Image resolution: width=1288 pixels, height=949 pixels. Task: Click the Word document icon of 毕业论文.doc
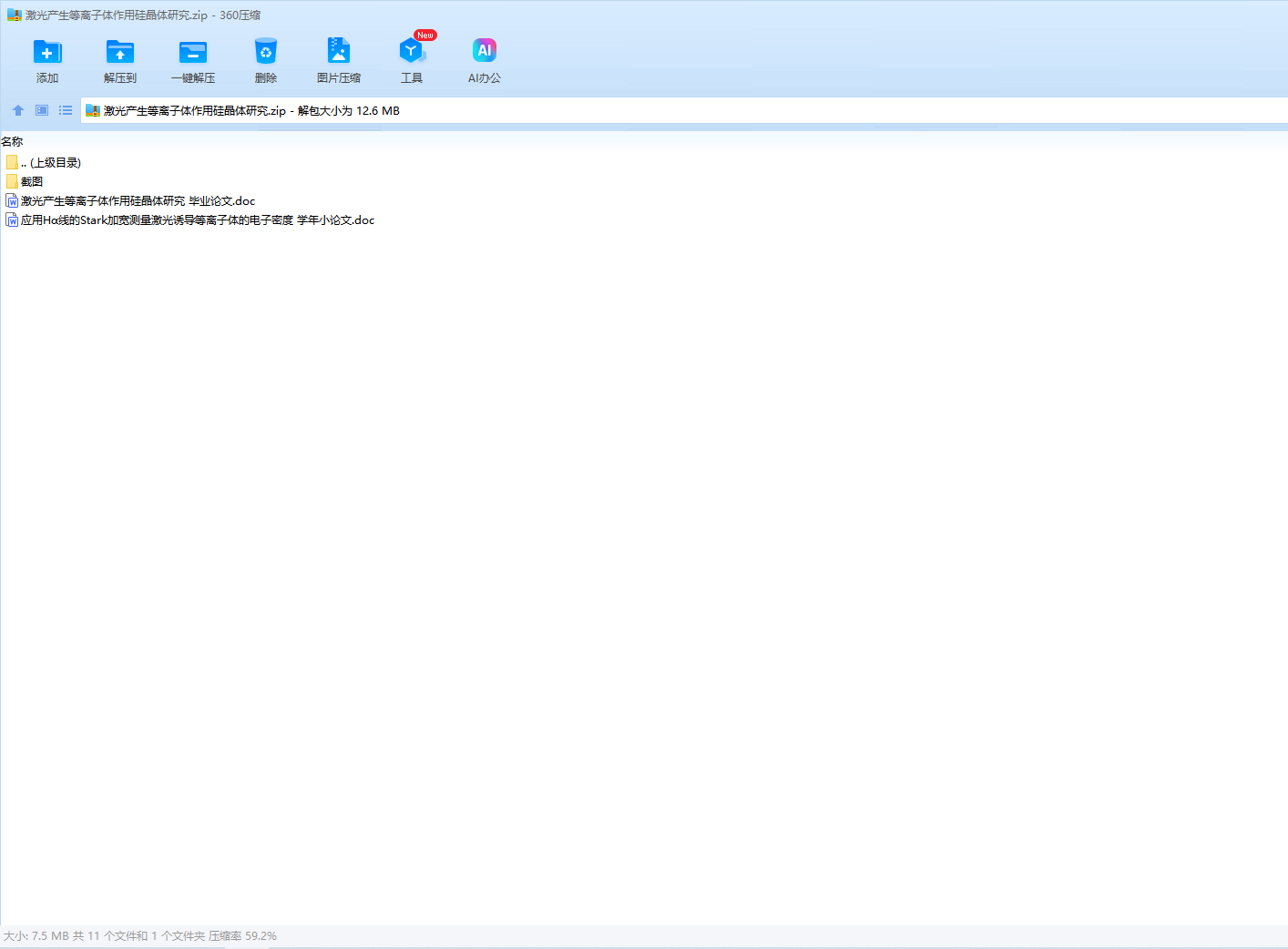[12, 200]
